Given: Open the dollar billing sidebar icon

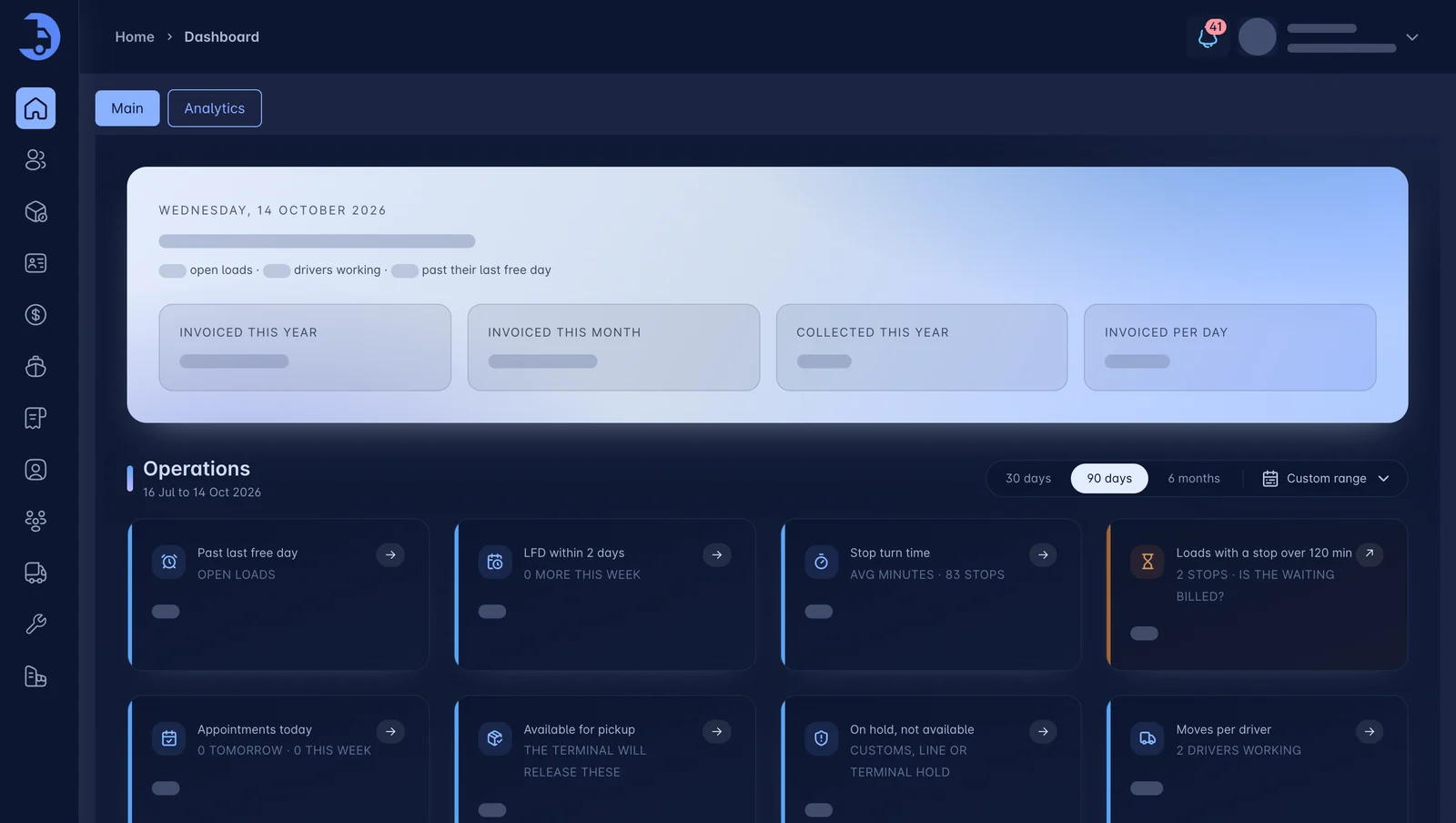Looking at the screenshot, I should point(35,315).
